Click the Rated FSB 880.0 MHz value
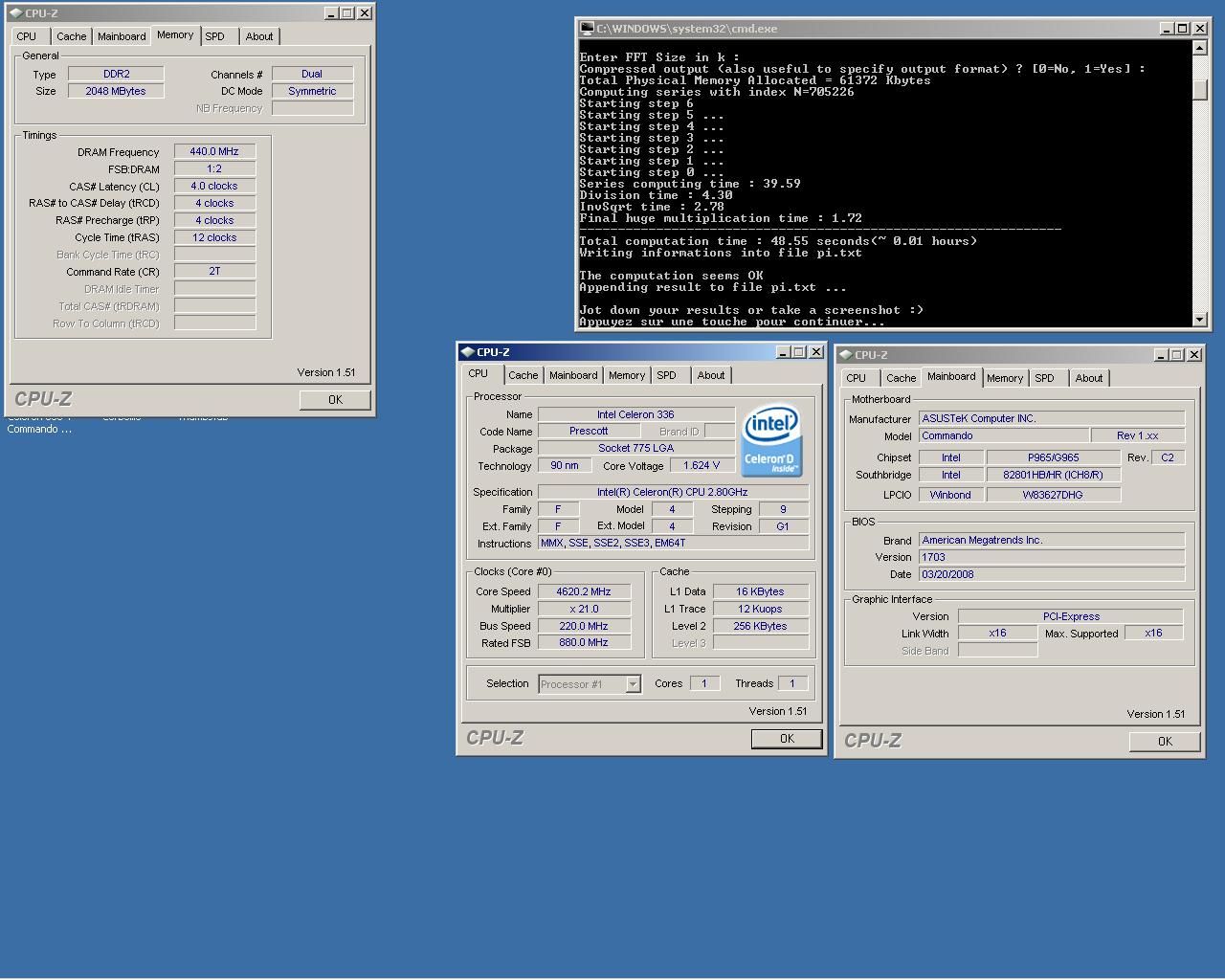The width and height of the screenshot is (1225, 980). pos(584,643)
